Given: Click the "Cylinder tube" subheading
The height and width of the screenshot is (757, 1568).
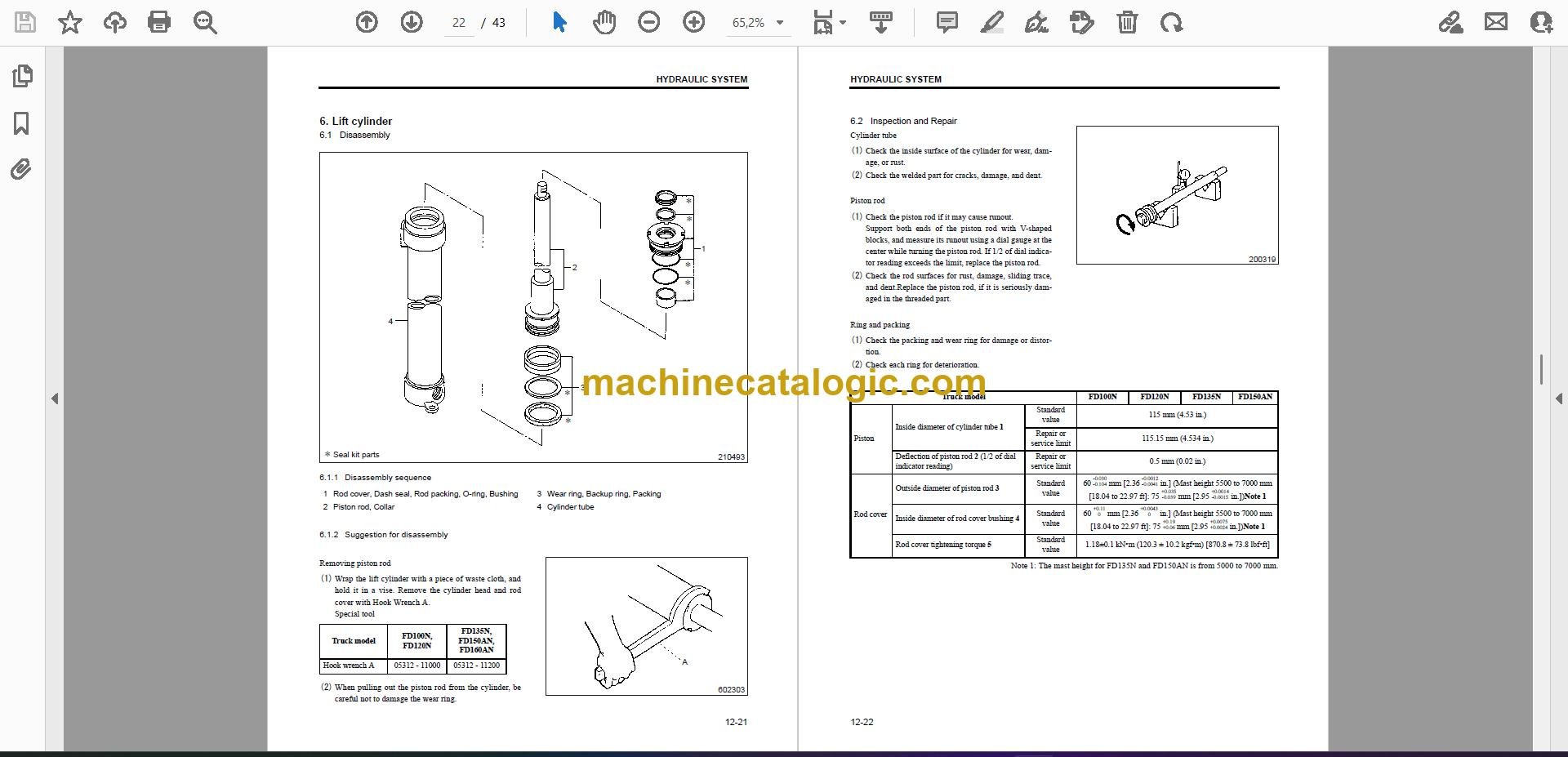Looking at the screenshot, I should tap(873, 136).
